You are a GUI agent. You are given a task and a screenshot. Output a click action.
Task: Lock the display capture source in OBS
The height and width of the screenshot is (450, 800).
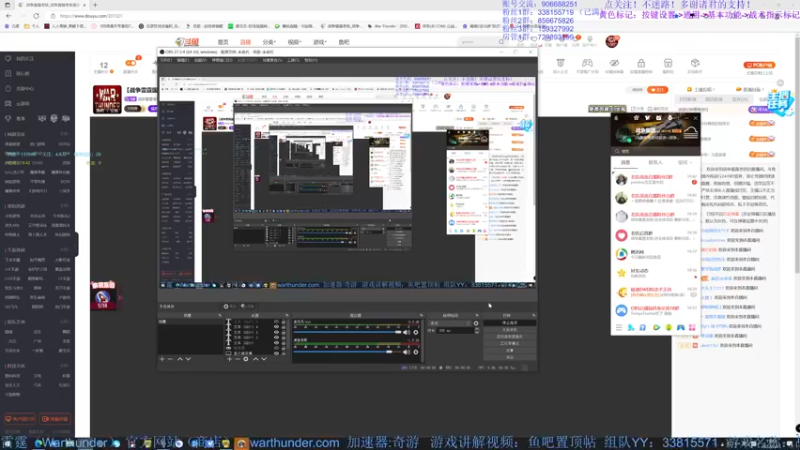(284, 353)
